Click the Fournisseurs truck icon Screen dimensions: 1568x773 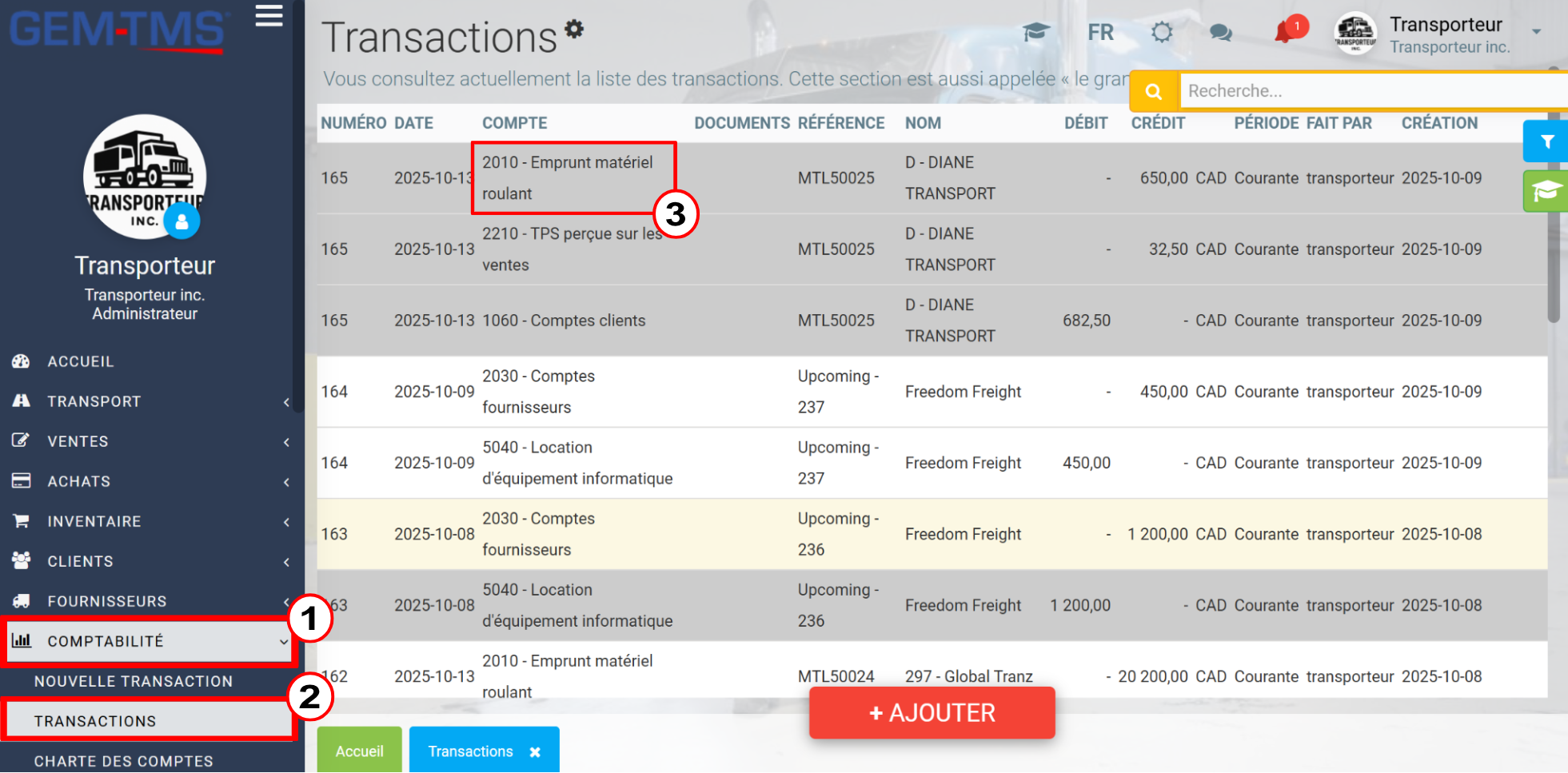21,600
